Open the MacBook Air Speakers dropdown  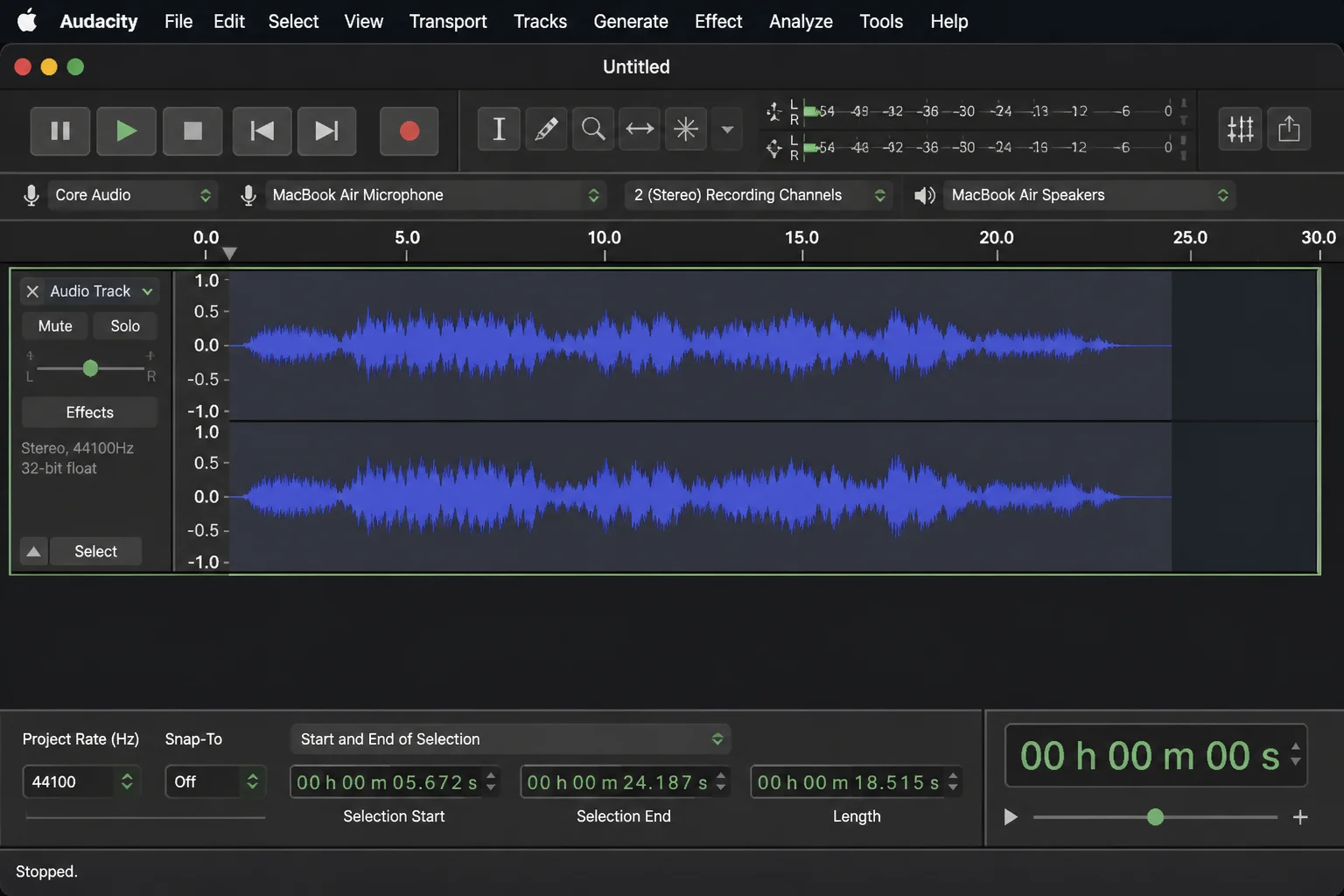coord(1088,195)
